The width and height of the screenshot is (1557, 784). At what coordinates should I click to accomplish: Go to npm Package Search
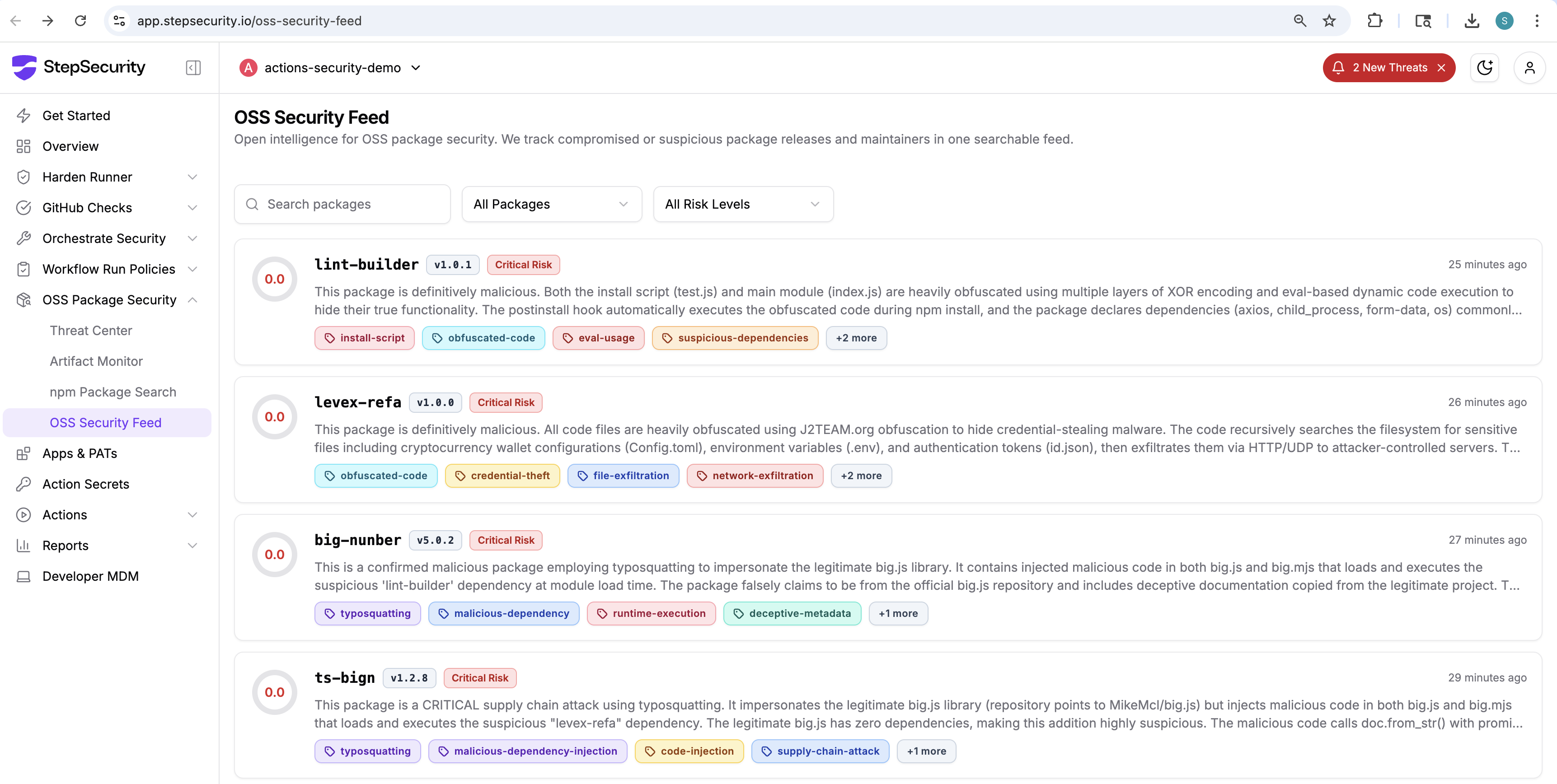(x=113, y=392)
